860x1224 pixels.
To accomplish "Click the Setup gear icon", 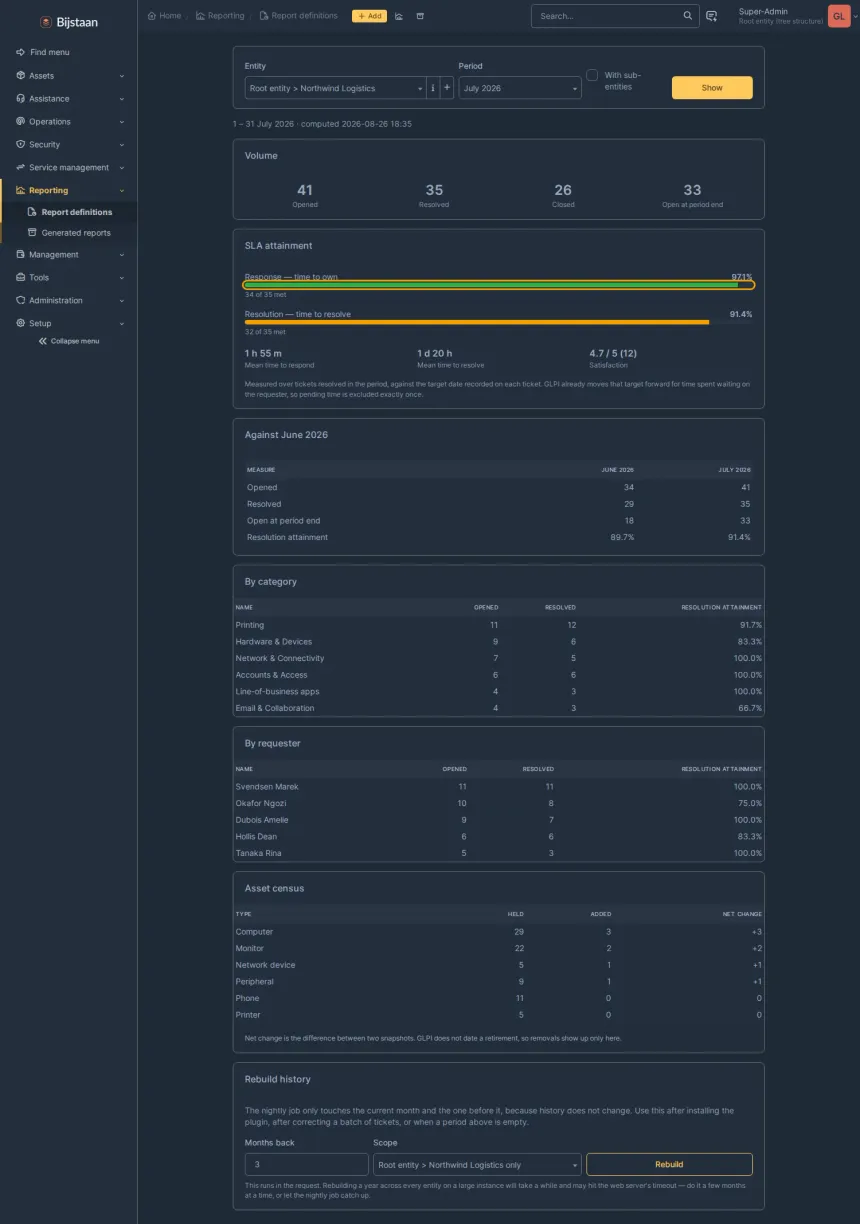I will click(20, 323).
